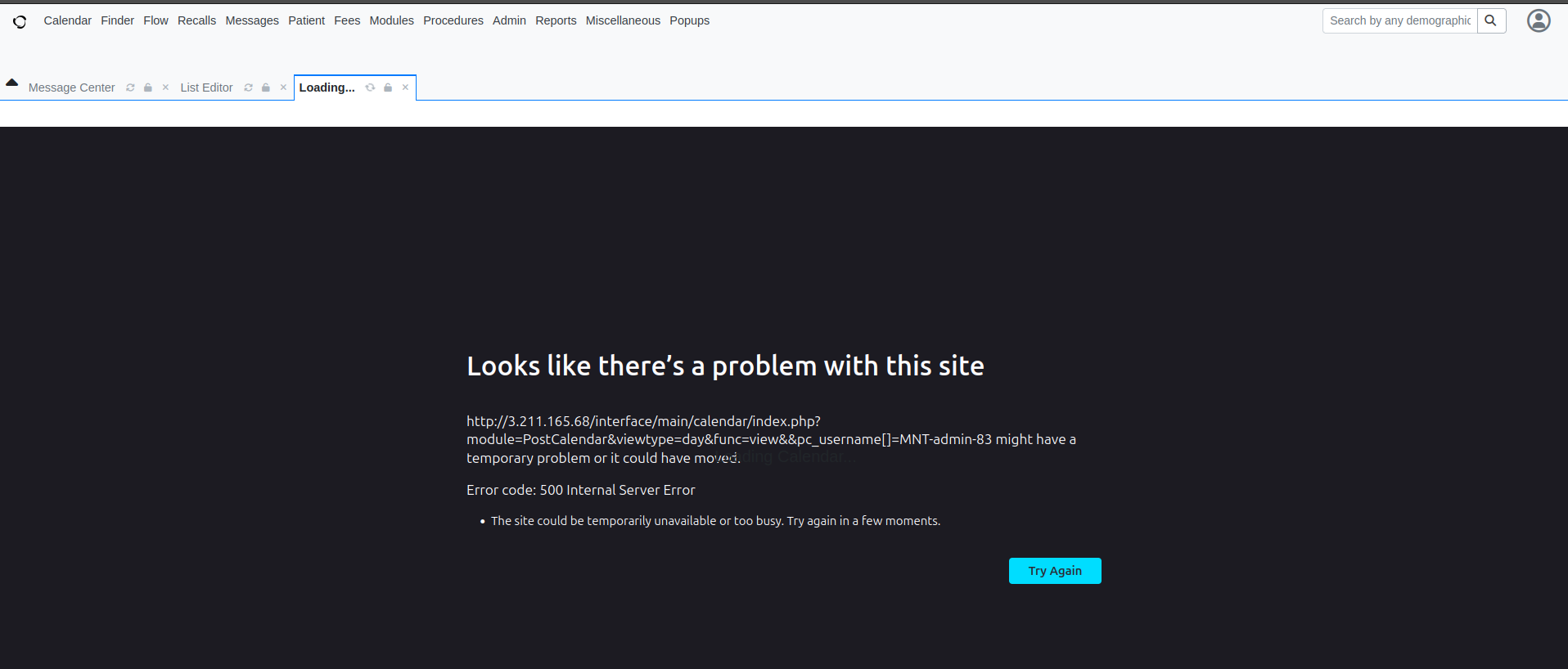Refresh the Message Center tab
The width and height of the screenshot is (1568, 669).
click(x=130, y=88)
